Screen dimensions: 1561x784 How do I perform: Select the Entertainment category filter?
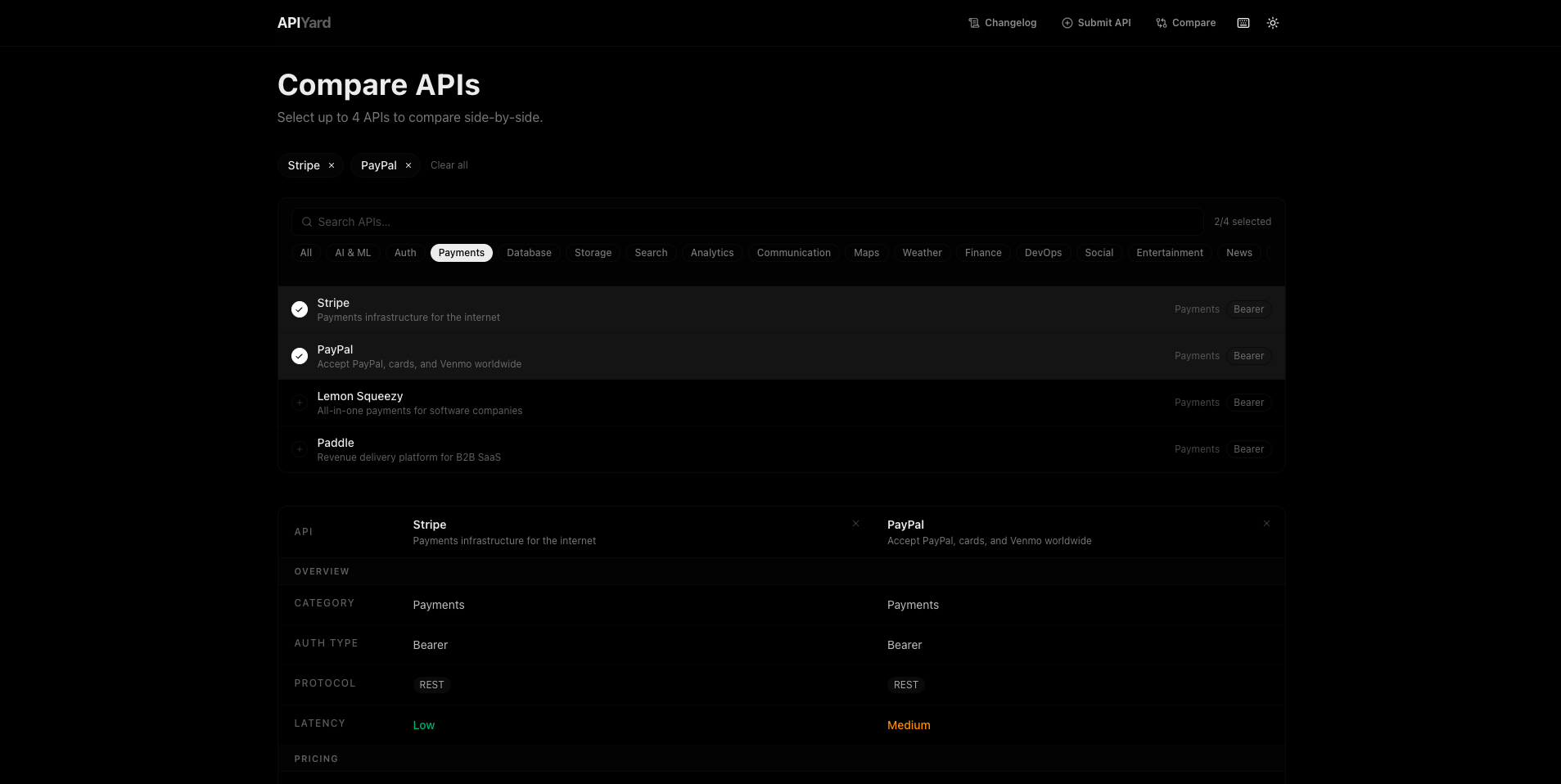[1170, 253]
